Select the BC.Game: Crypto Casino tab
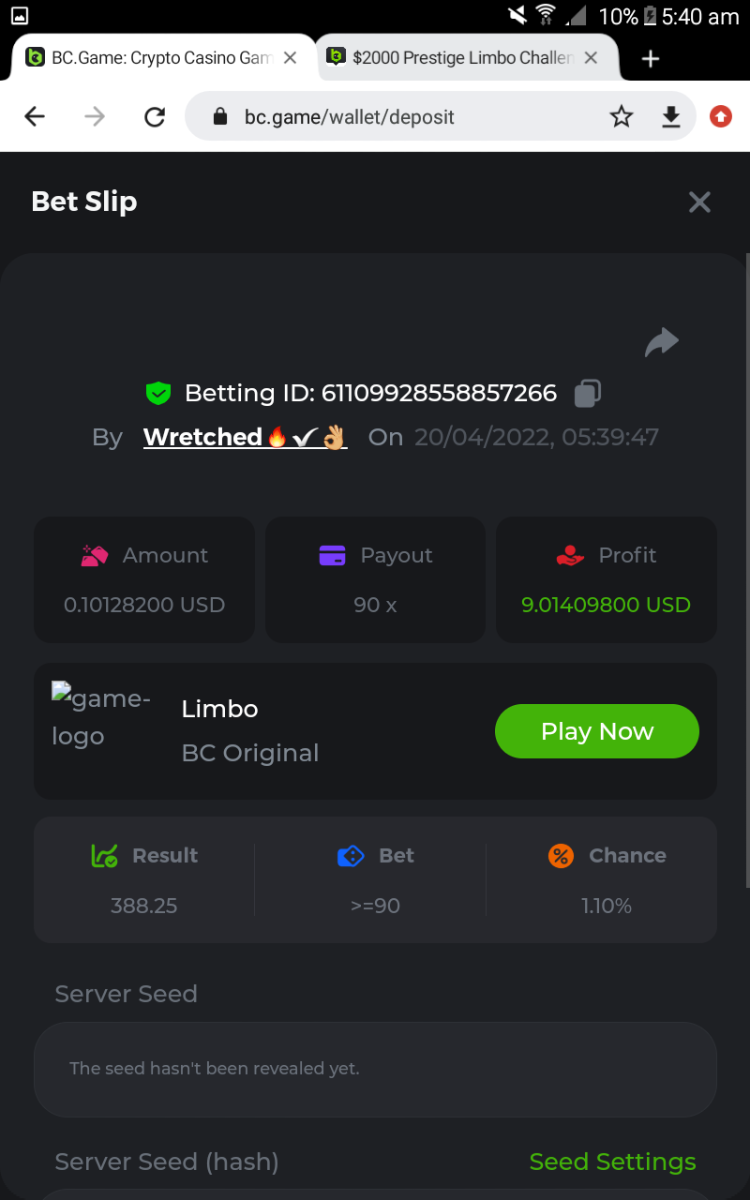 pyautogui.click(x=160, y=58)
